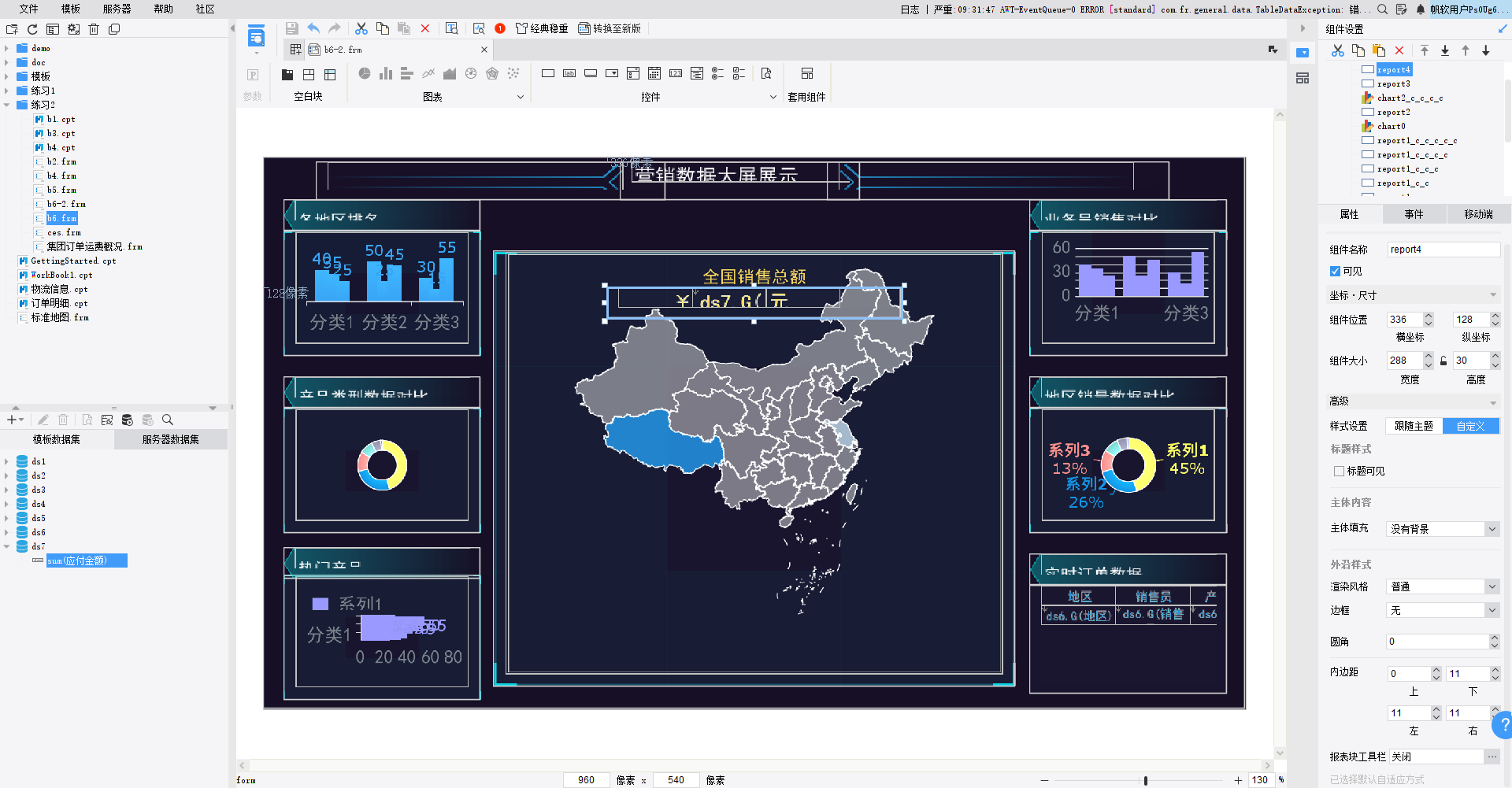Increase the 横坐标 value with stepper
Screen dimensions: 1512x788
(x=1429, y=316)
